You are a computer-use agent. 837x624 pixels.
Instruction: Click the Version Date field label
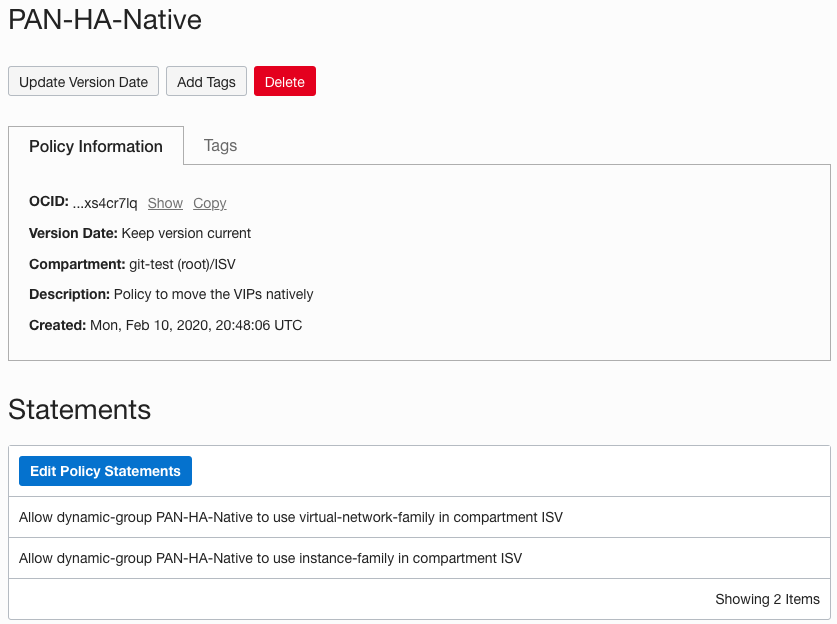click(x=73, y=233)
